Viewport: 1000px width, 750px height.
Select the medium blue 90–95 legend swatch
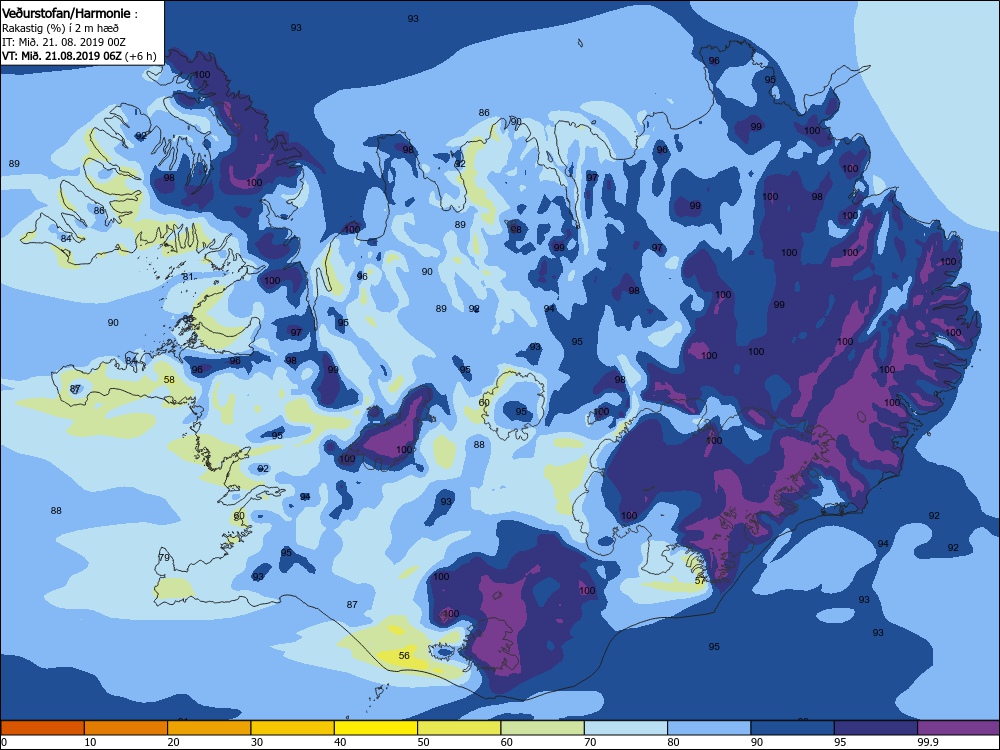coord(793,728)
